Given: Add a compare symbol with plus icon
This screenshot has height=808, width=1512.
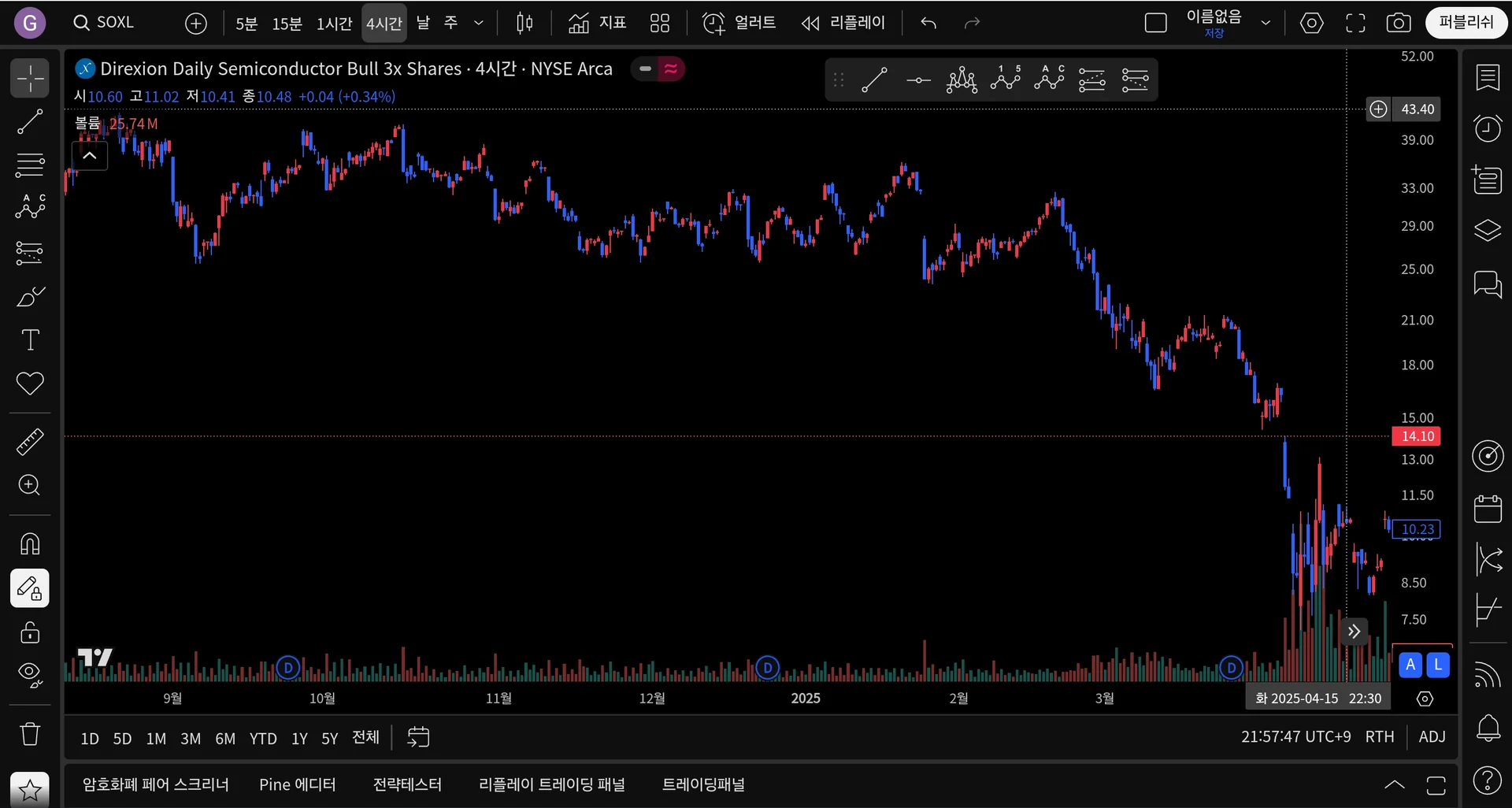Looking at the screenshot, I should pyautogui.click(x=196, y=24).
